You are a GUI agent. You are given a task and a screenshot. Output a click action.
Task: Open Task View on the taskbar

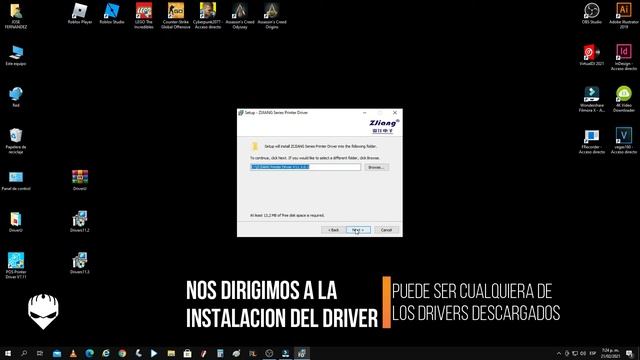click(40, 353)
